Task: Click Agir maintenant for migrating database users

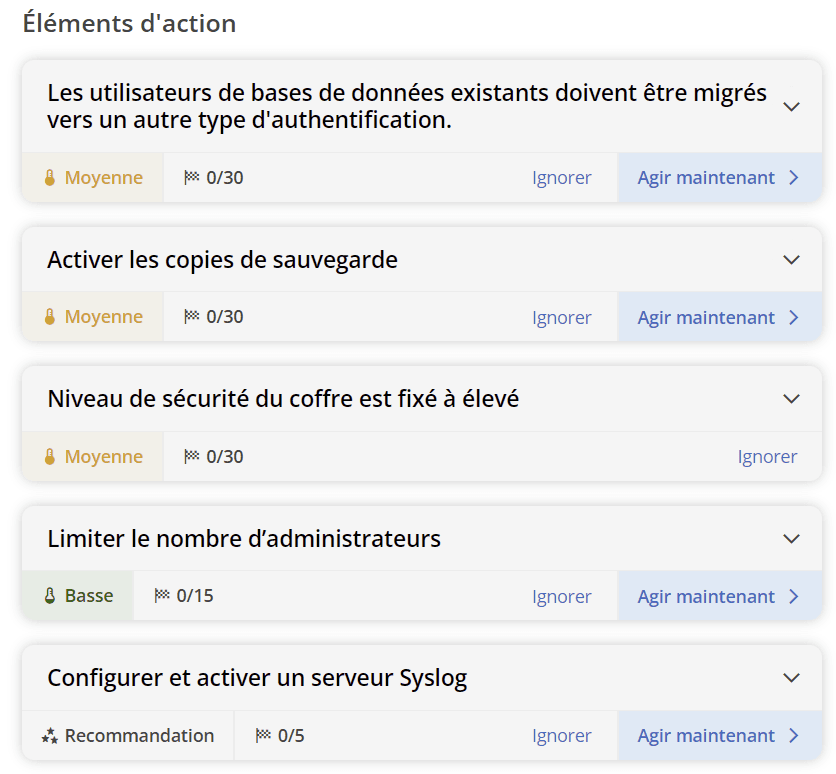Action: [708, 177]
